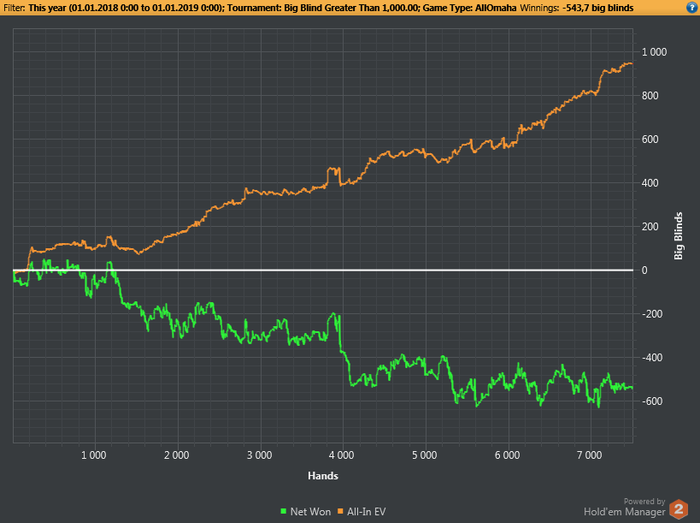Image resolution: width=700 pixels, height=523 pixels.
Task: Click the blue help icon in filter bar
Action: click(x=692, y=8)
